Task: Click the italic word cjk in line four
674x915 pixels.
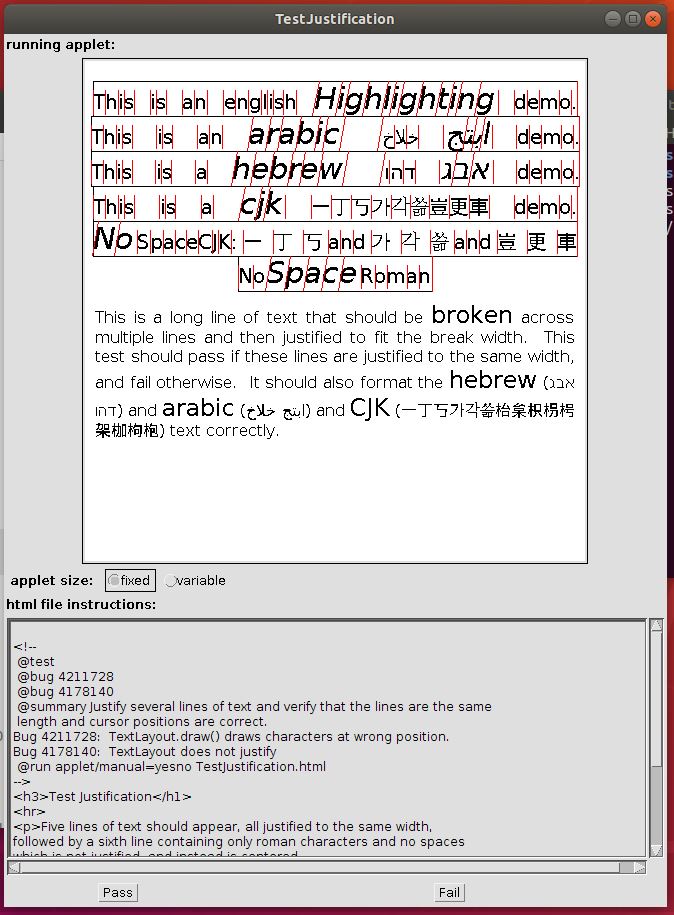Action: (x=261, y=205)
